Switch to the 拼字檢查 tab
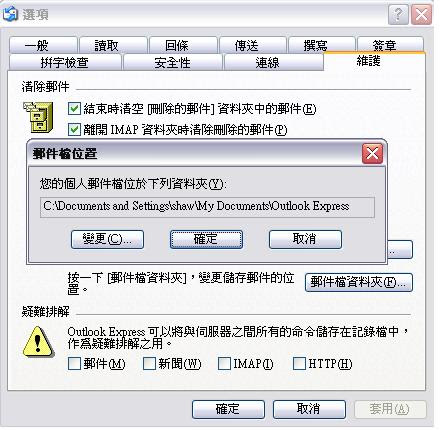Screen dimensions: 440x430 click(x=65, y=62)
